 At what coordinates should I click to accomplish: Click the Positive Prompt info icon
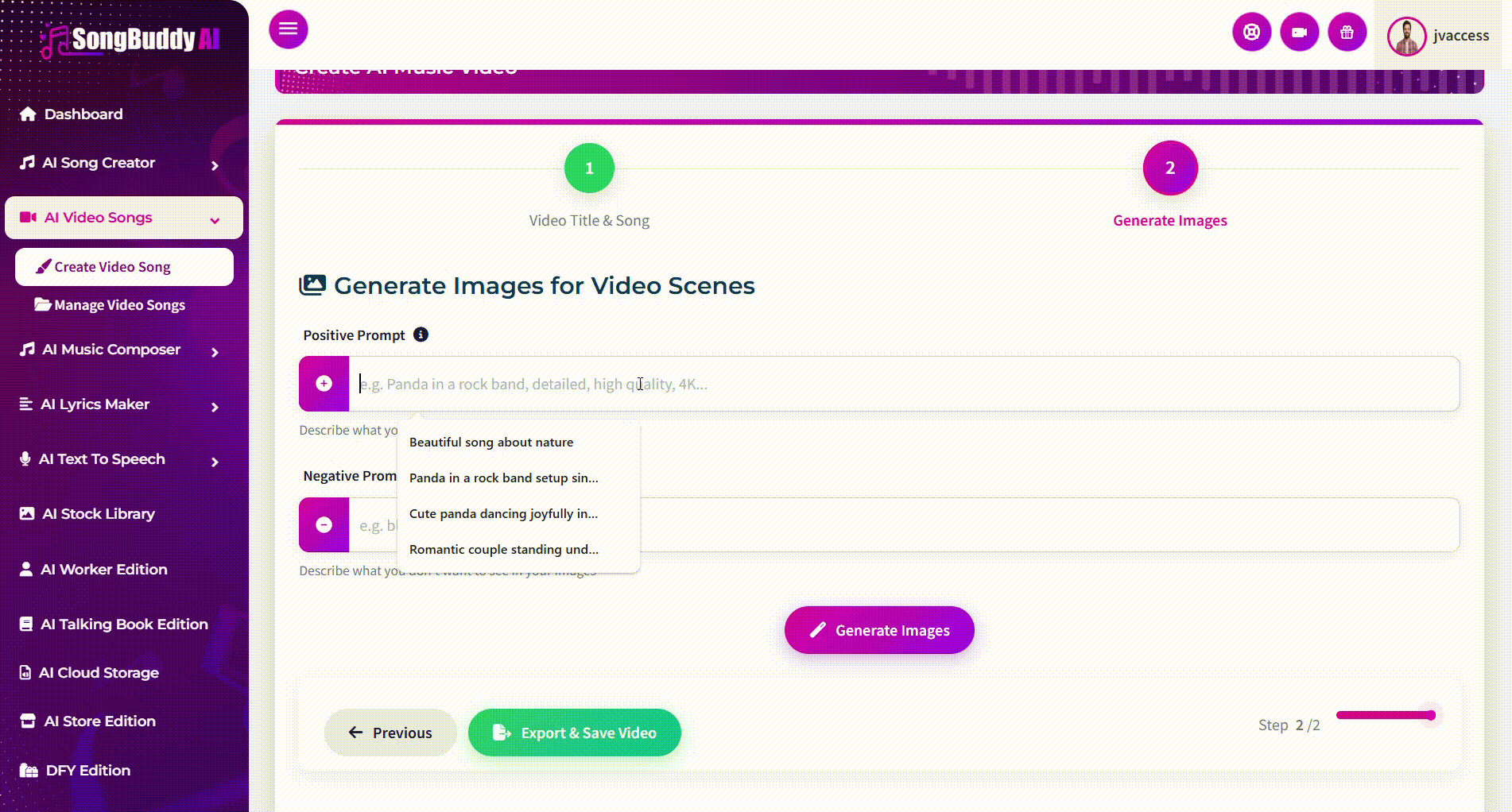click(x=421, y=334)
